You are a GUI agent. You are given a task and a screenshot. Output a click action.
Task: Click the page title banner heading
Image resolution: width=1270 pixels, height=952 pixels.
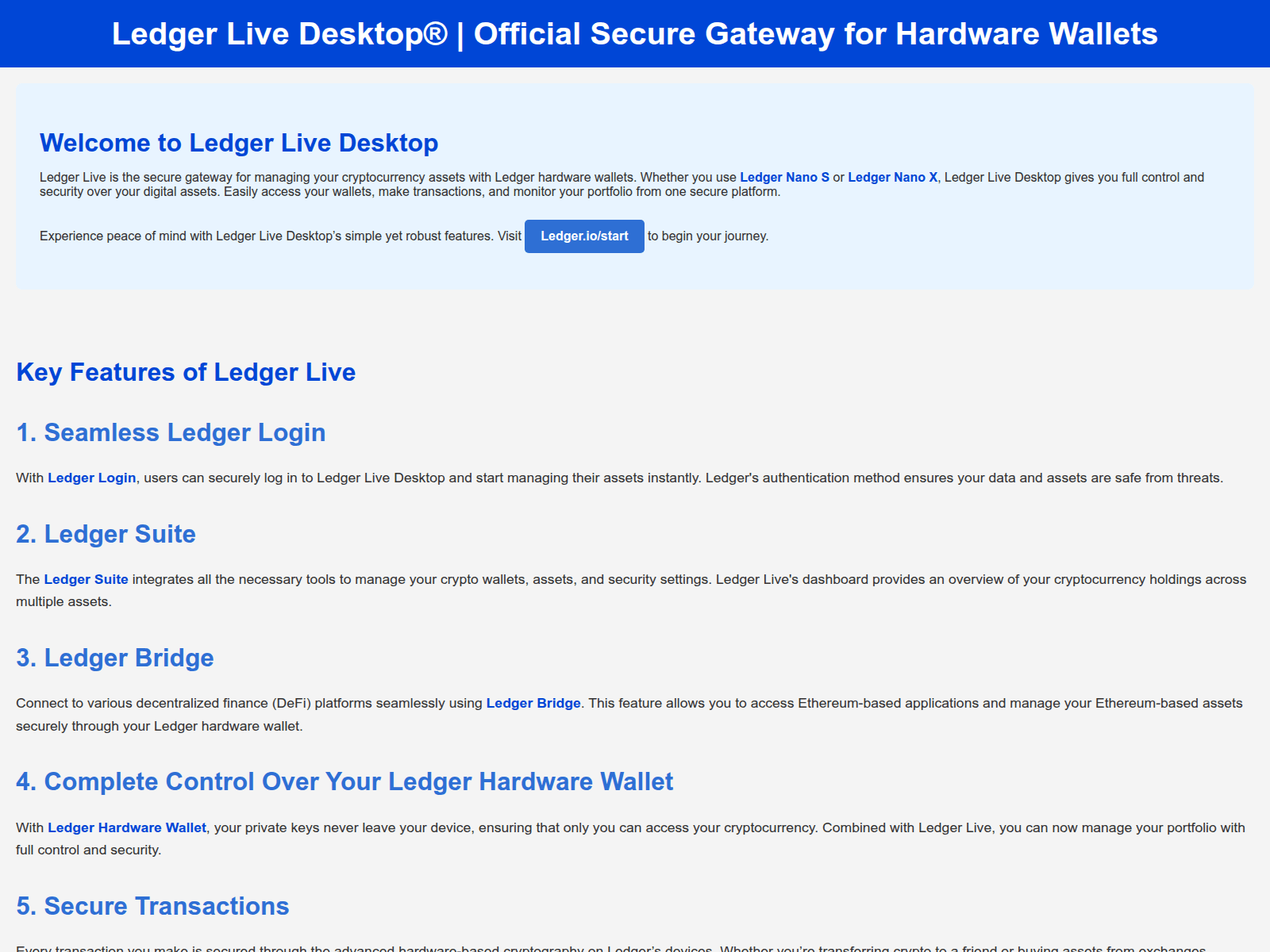click(x=635, y=34)
